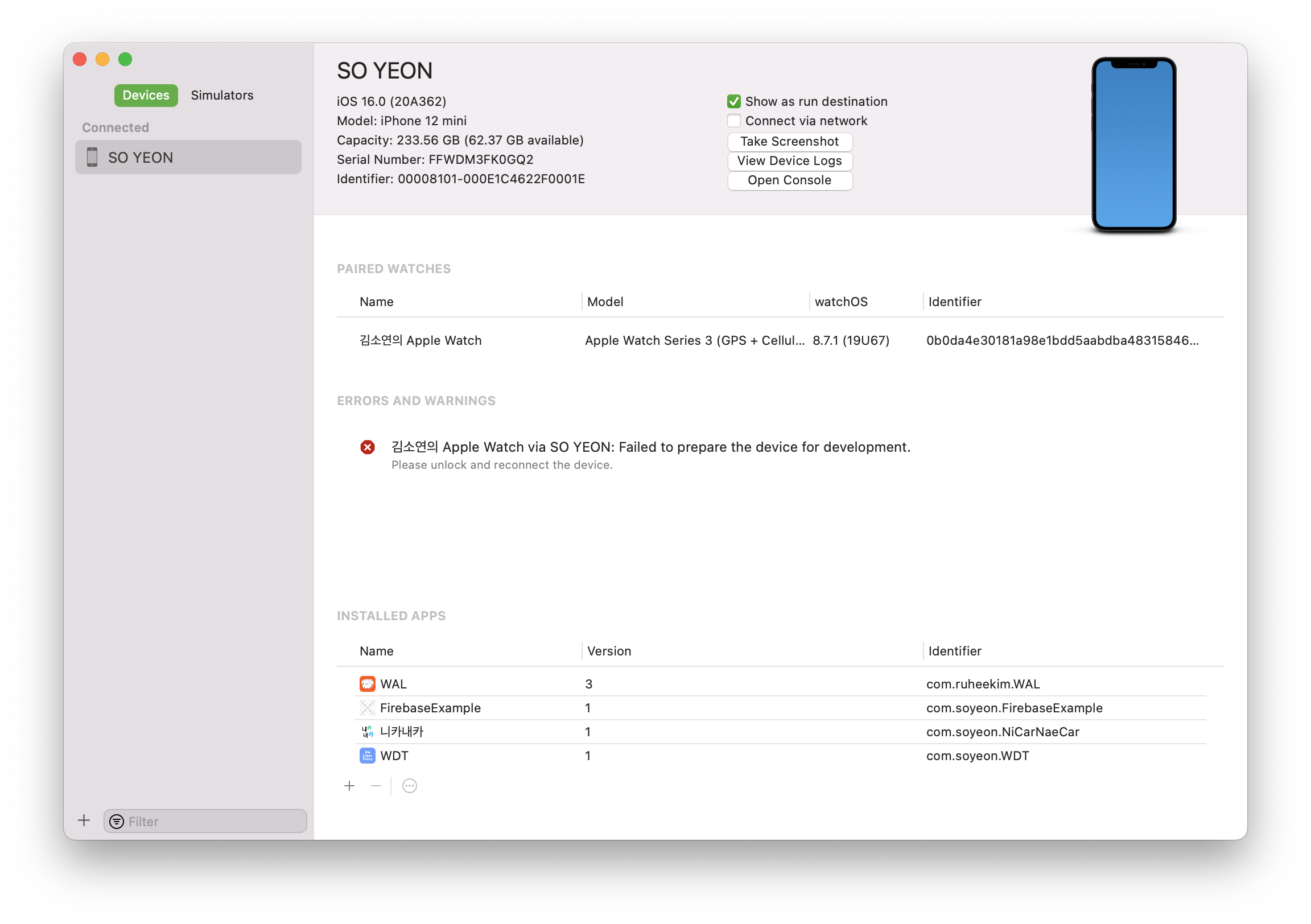1311x924 pixels.
Task: Click watch identifier 0b0da4e30181a98e cell
Action: [x=1061, y=340]
